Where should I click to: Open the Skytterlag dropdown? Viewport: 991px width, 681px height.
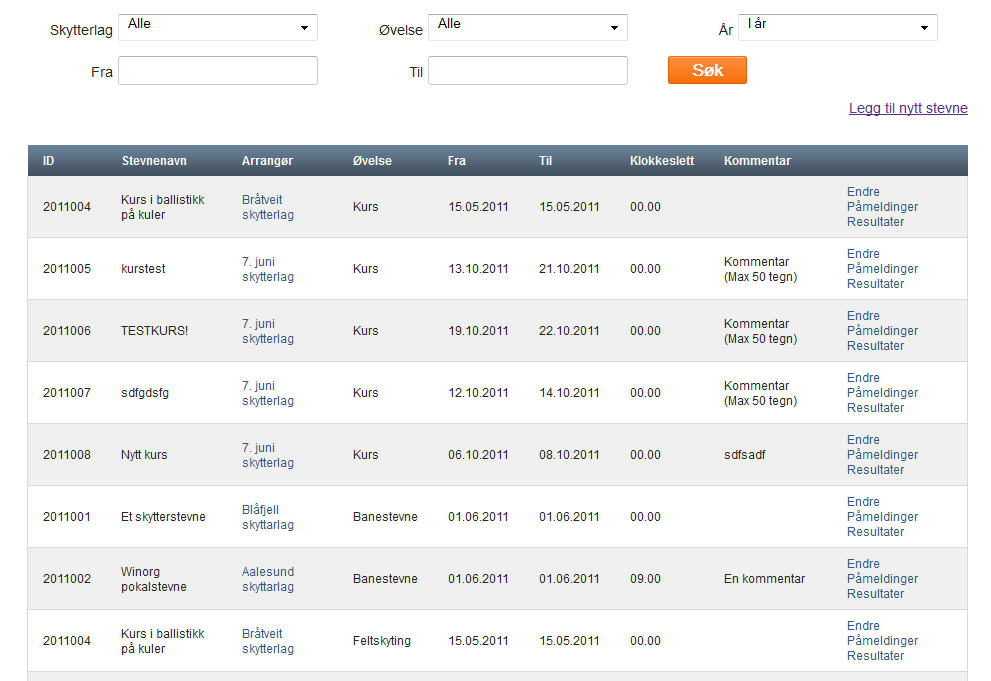tap(218, 27)
